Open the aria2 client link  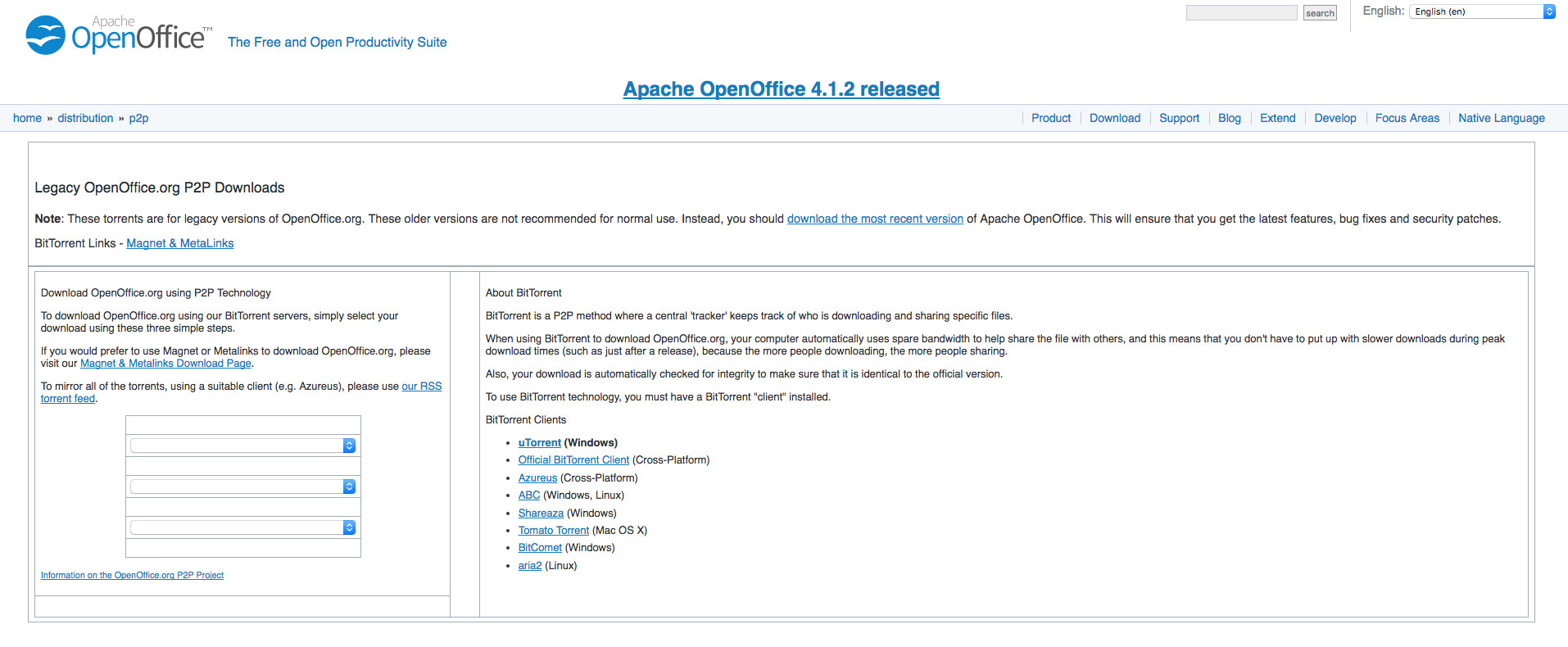click(530, 566)
